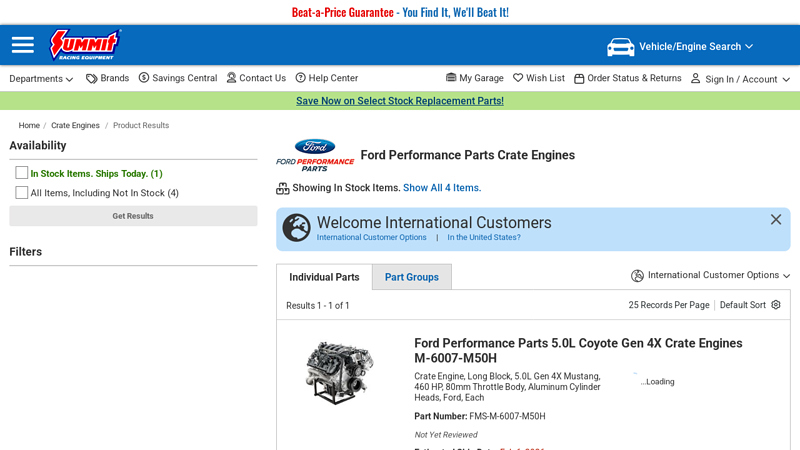Open Ford Performance 5.0L Coyote product title
This screenshot has height=450, width=800.
pyautogui.click(x=578, y=351)
